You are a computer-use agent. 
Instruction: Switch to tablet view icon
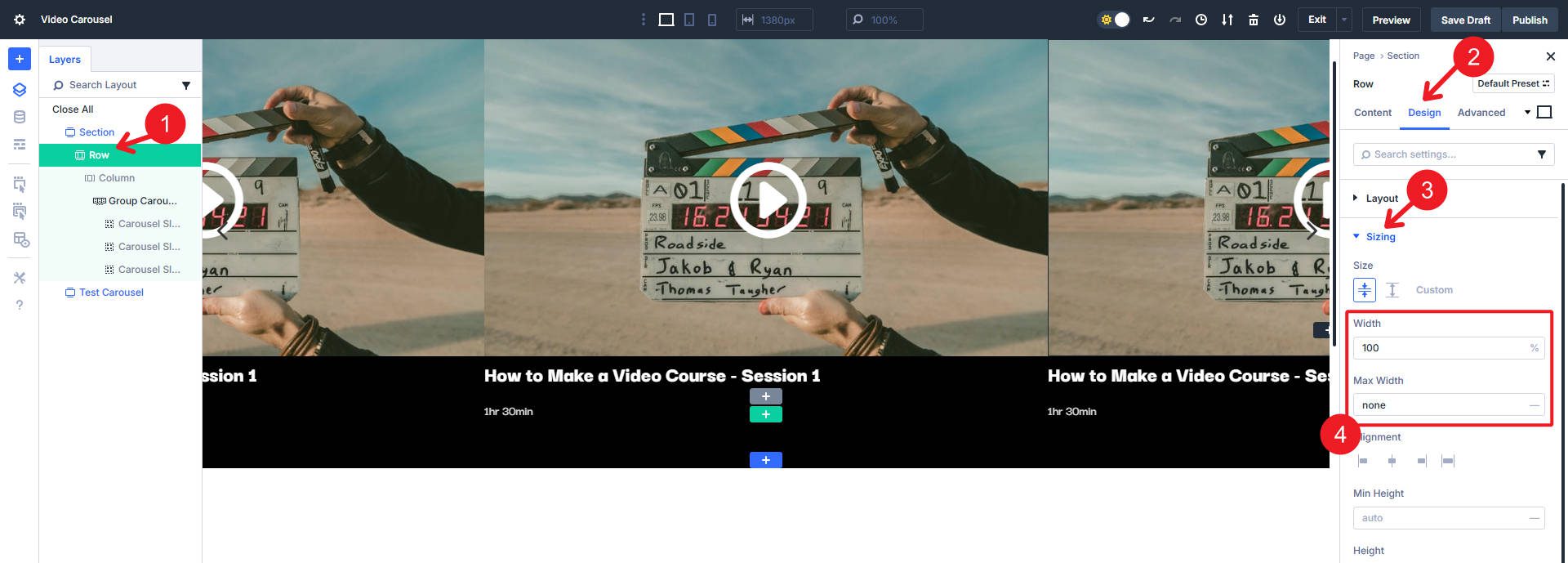689,20
